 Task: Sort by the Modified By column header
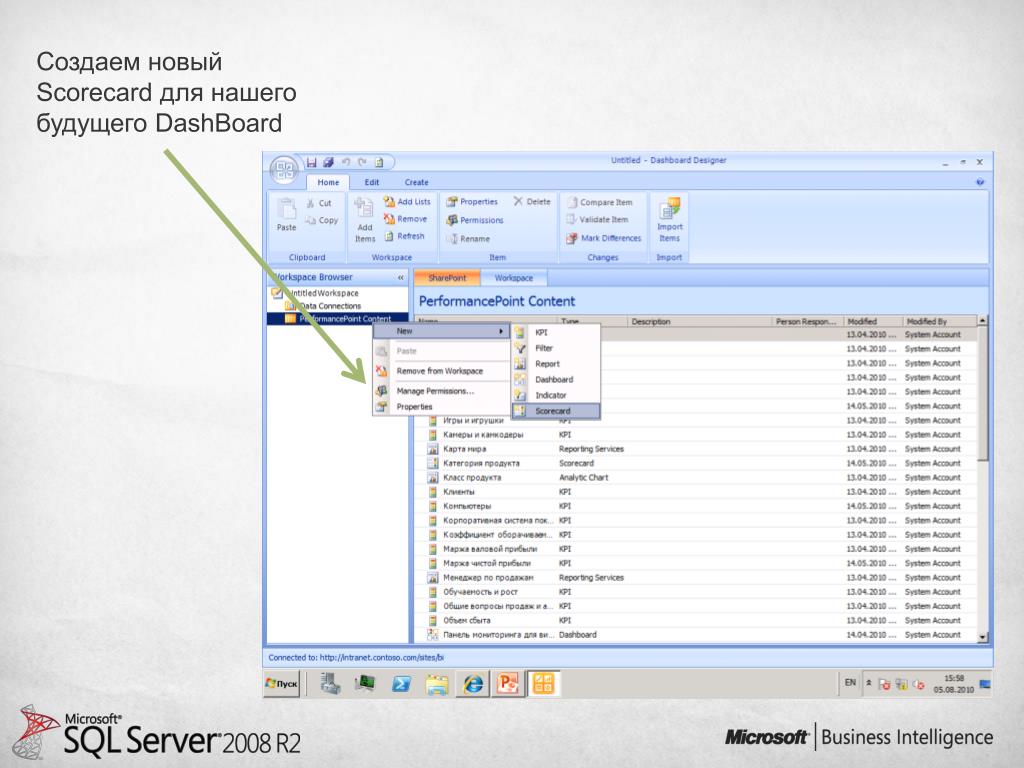click(939, 321)
